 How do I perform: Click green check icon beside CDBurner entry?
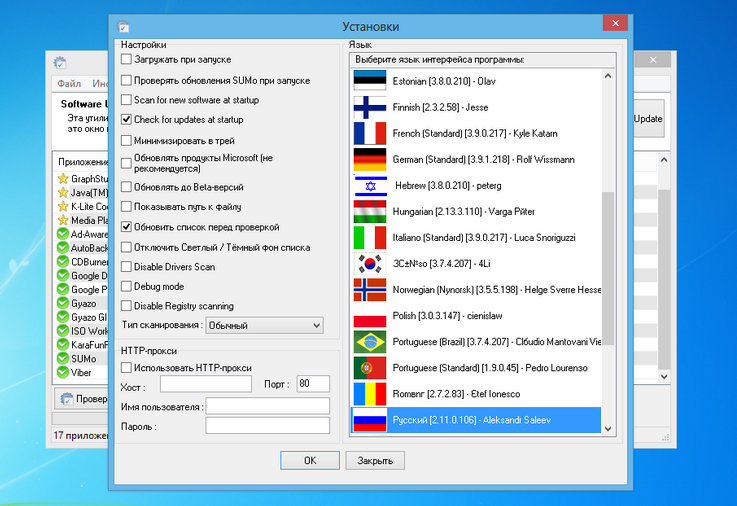coord(63,261)
